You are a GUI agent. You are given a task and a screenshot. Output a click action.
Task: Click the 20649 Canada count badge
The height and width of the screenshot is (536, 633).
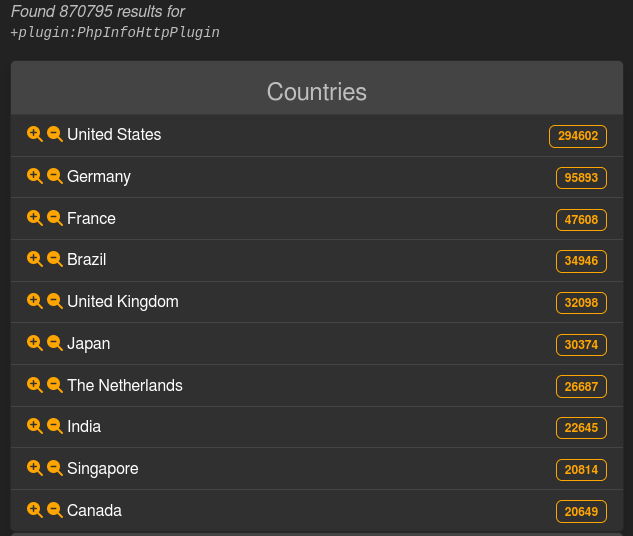click(581, 512)
